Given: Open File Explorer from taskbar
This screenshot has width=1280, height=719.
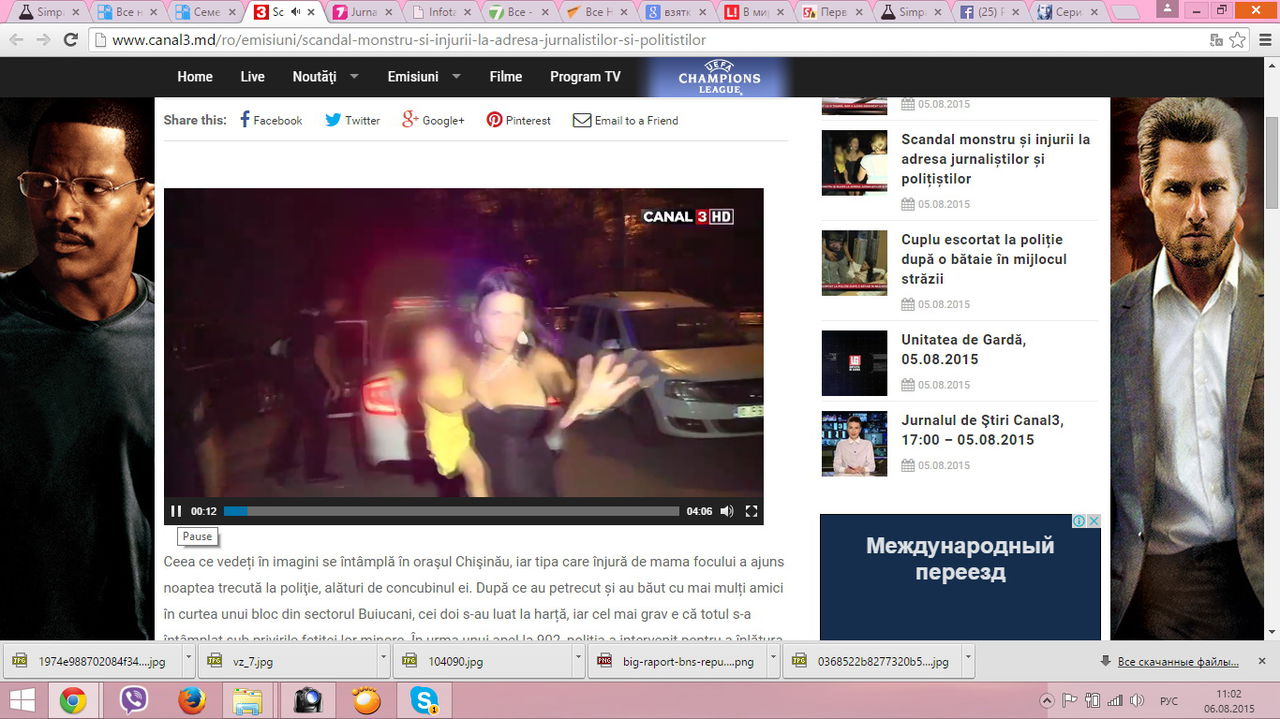Looking at the screenshot, I should tap(248, 700).
